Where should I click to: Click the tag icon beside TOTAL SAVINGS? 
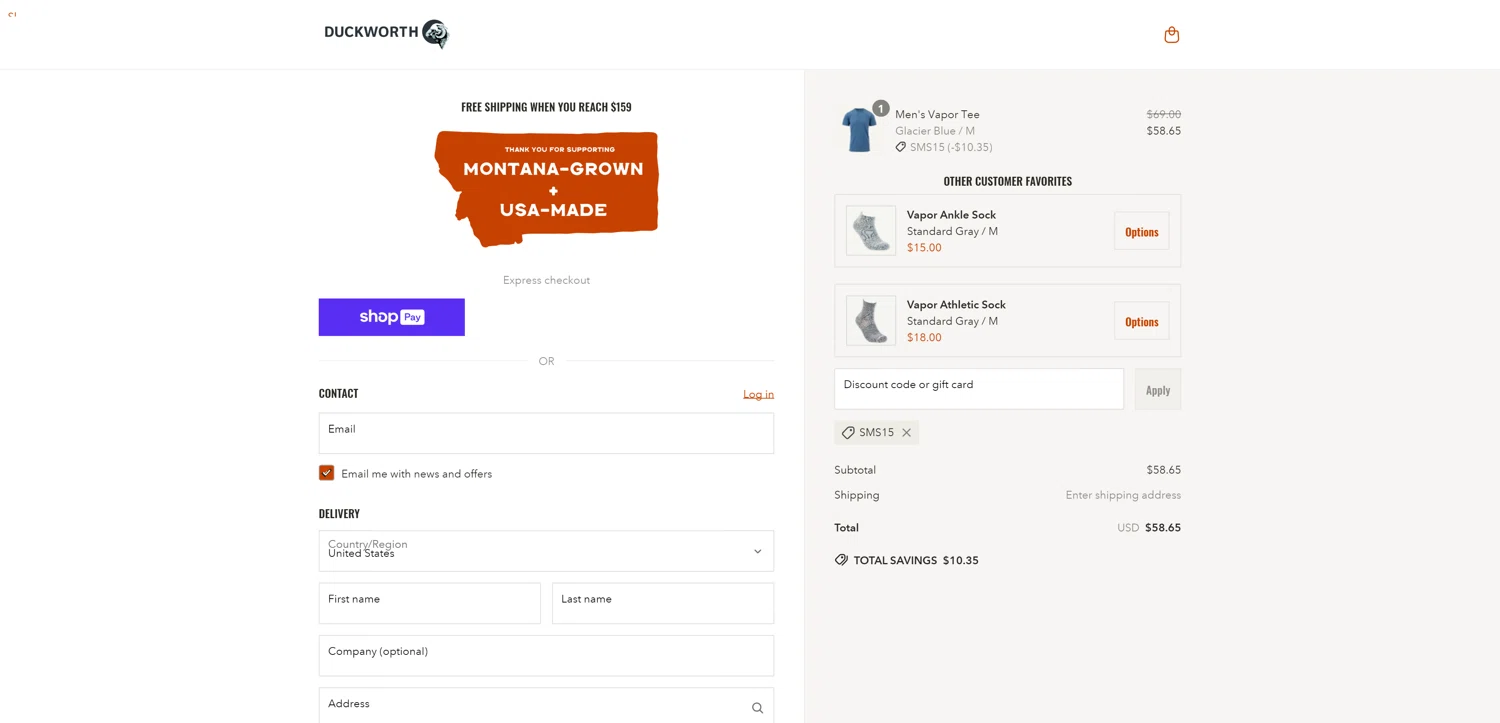point(841,560)
